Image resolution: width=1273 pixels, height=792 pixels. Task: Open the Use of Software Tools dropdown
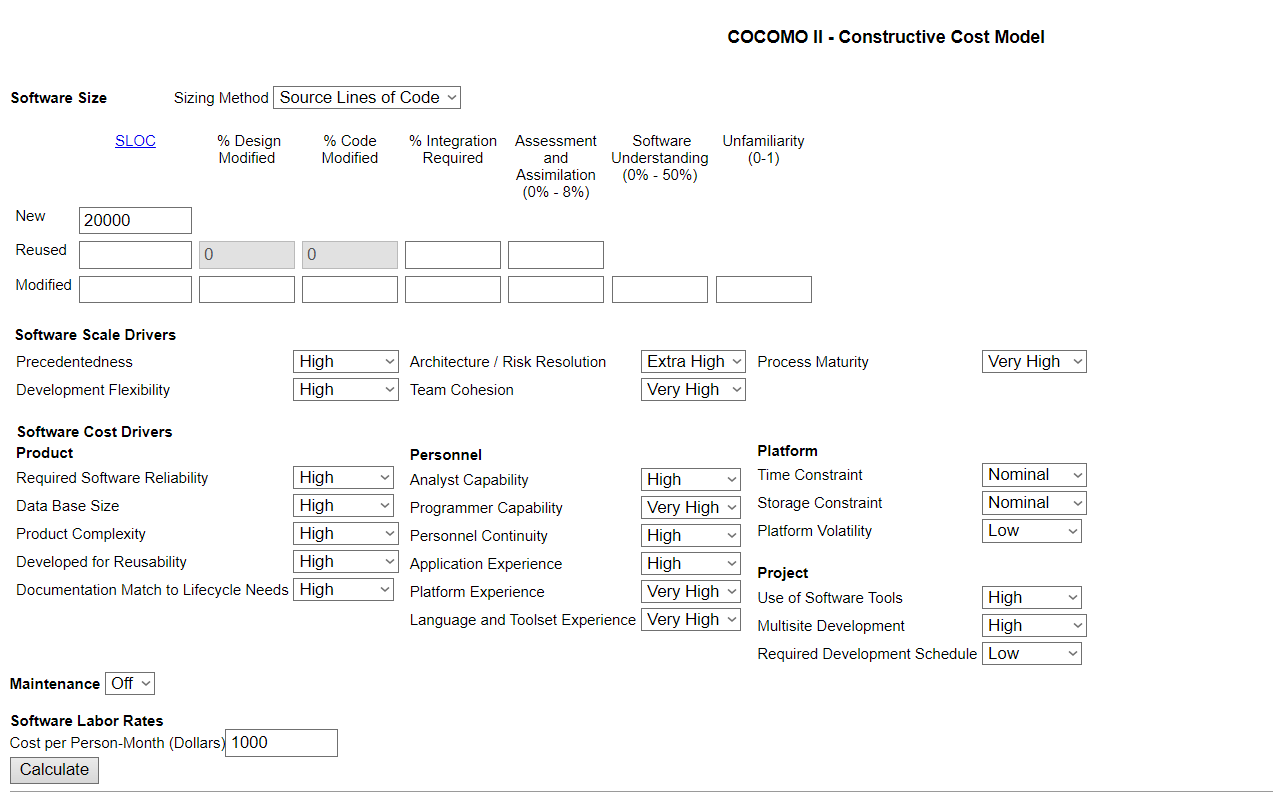click(x=1032, y=598)
